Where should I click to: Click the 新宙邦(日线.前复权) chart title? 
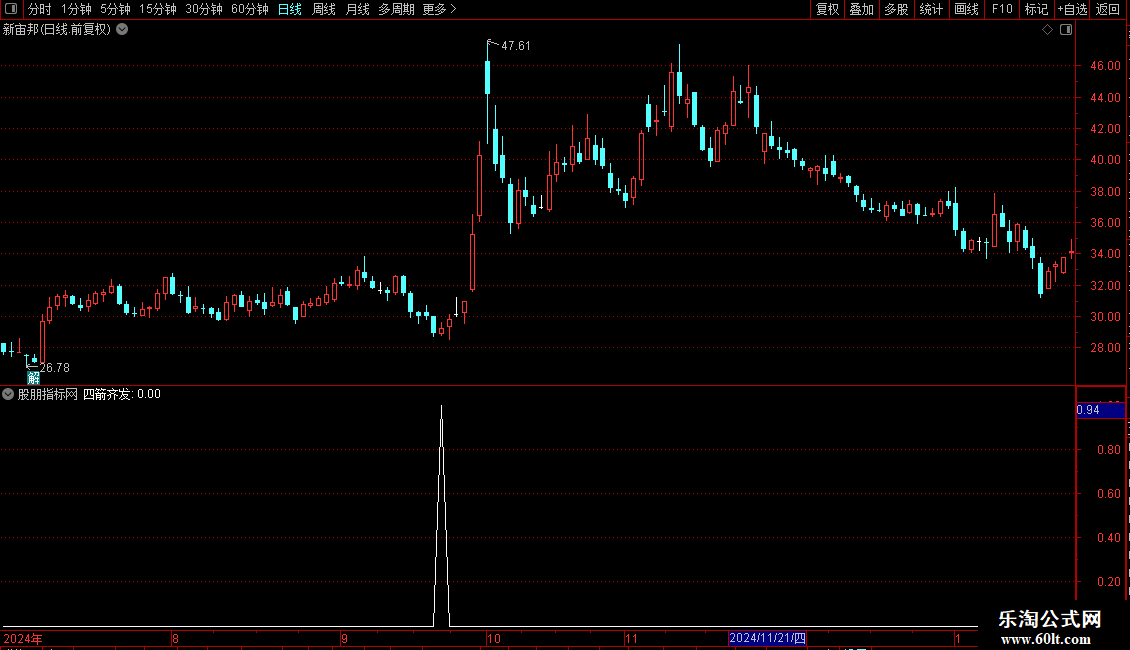click(x=57, y=30)
